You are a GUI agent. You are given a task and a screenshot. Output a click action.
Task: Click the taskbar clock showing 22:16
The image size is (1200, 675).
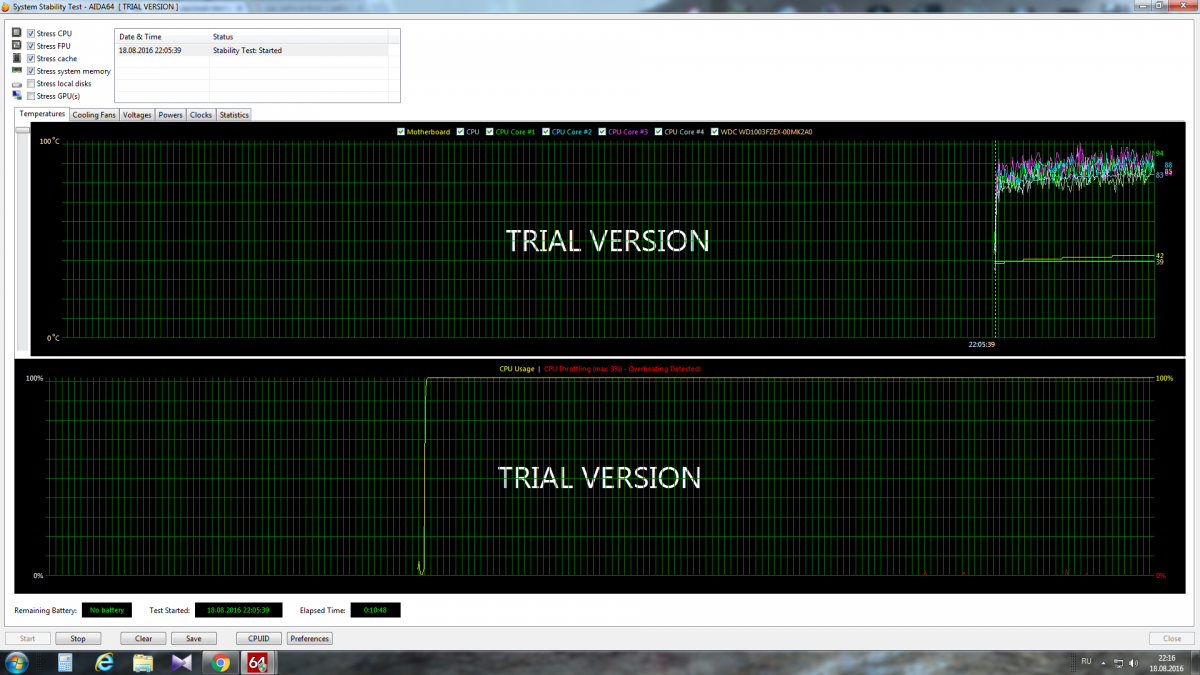pos(1167,663)
